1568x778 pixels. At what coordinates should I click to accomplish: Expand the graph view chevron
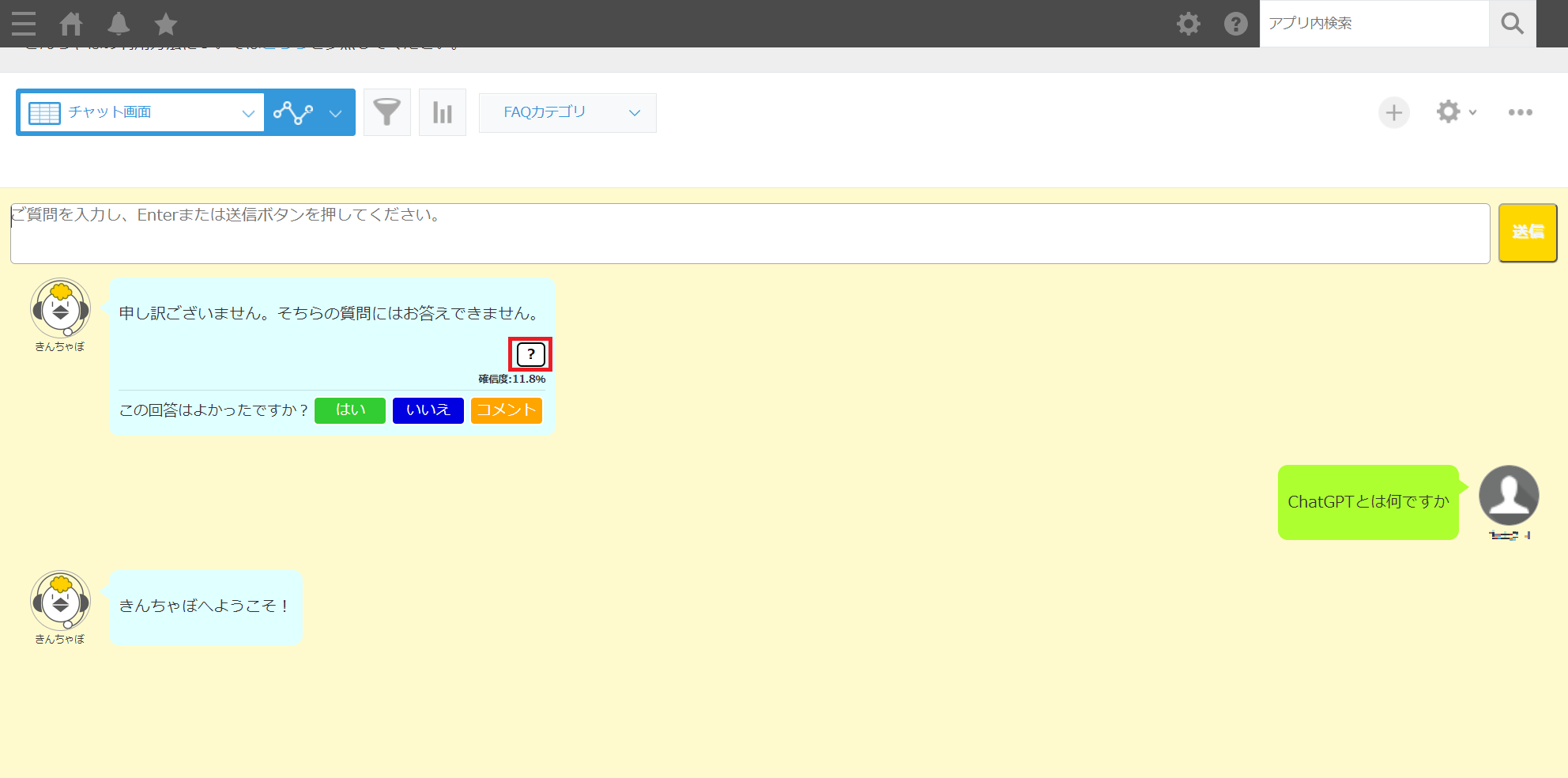click(335, 113)
